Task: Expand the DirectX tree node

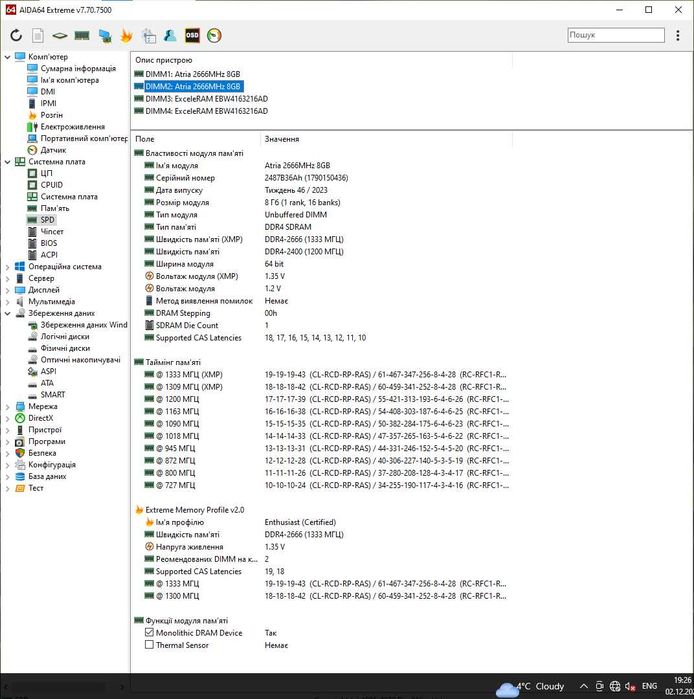Action: pos(7,418)
